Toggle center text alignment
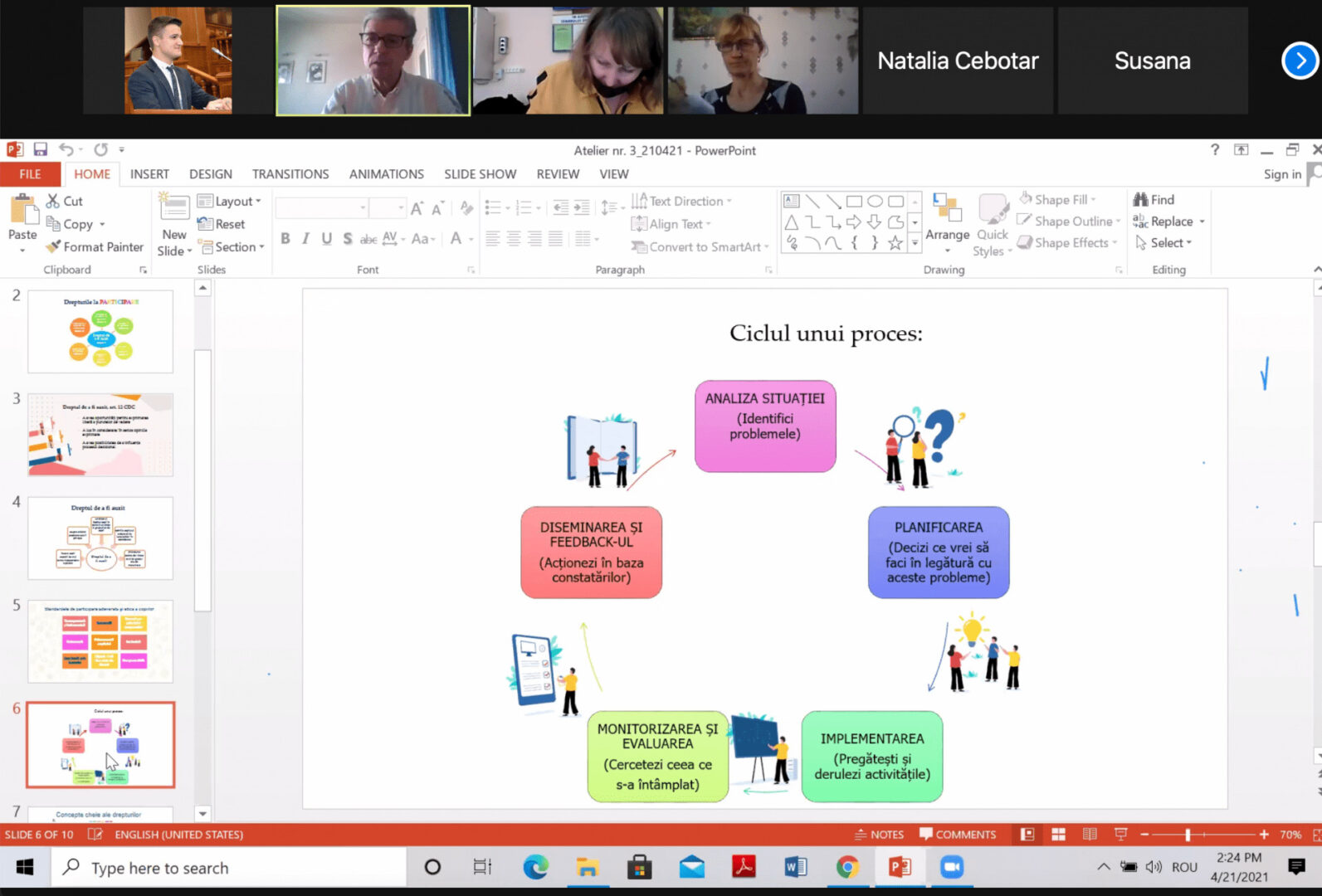This screenshot has height=896, width=1322. pos(513,239)
